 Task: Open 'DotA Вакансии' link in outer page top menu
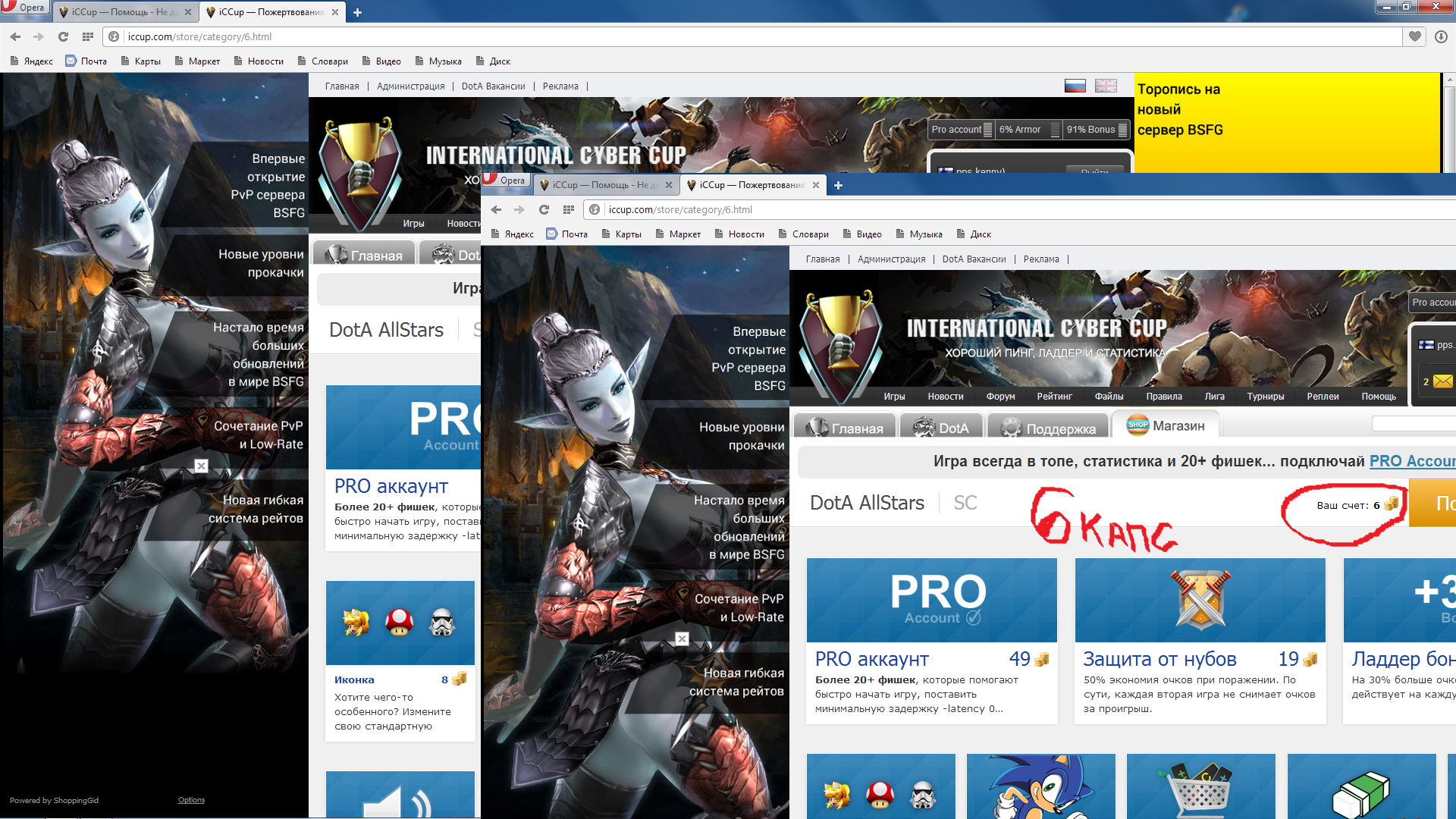[x=494, y=86]
